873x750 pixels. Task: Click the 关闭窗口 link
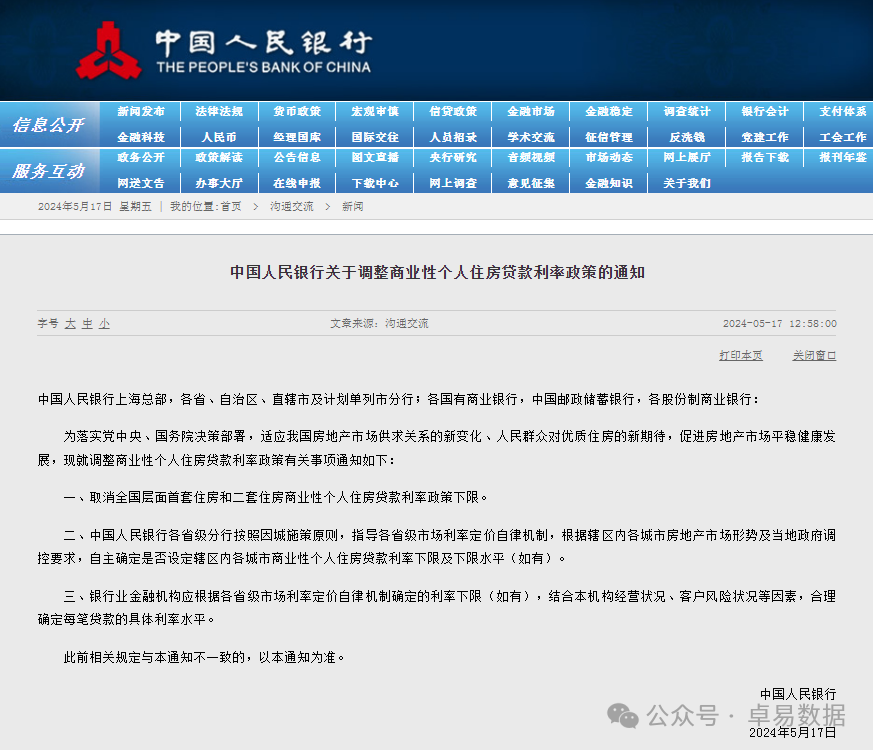814,355
